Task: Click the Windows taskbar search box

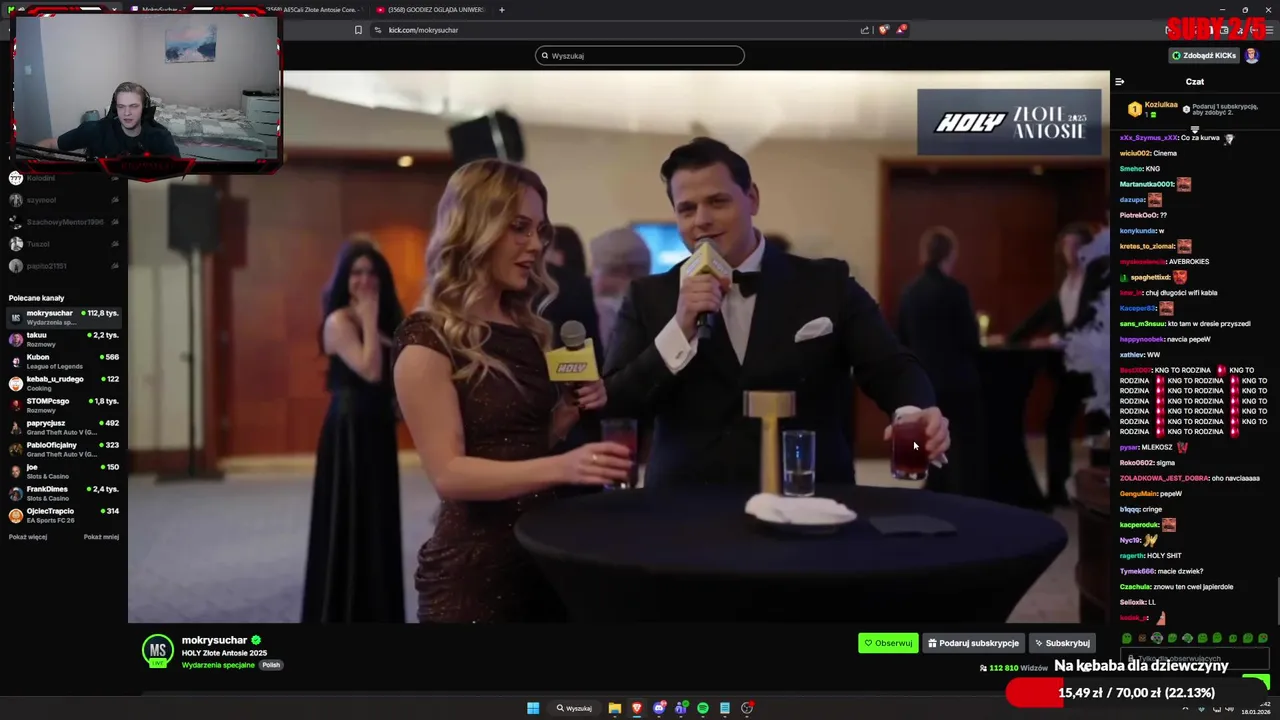Action: (575, 708)
